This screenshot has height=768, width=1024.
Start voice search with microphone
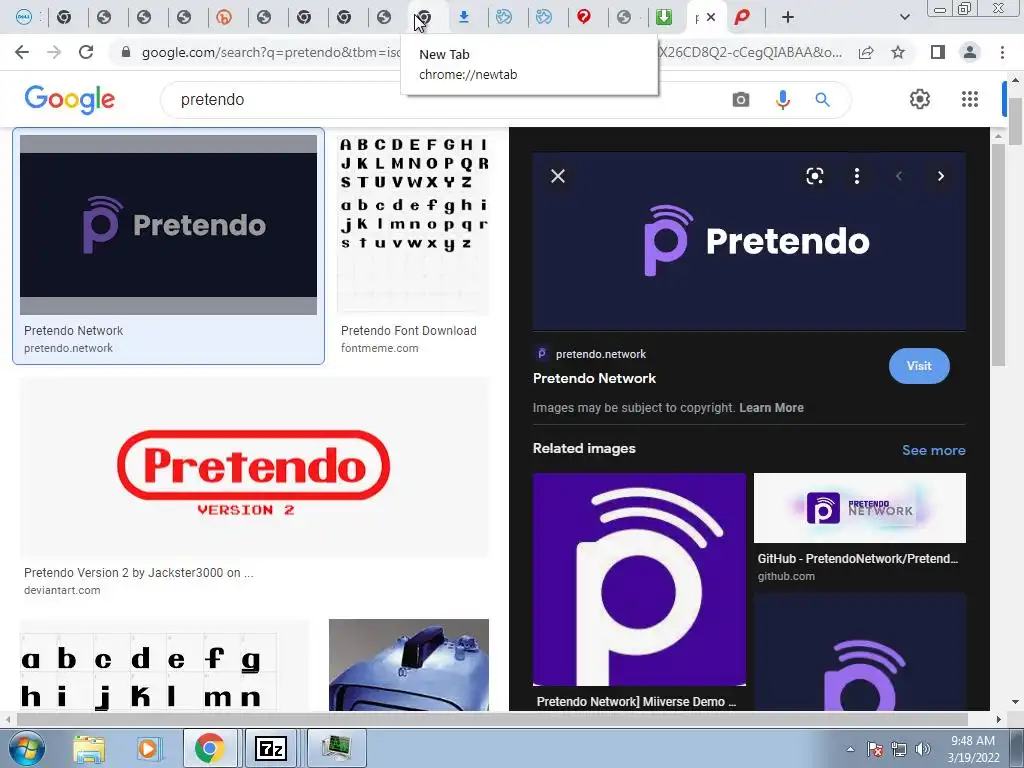pos(782,99)
